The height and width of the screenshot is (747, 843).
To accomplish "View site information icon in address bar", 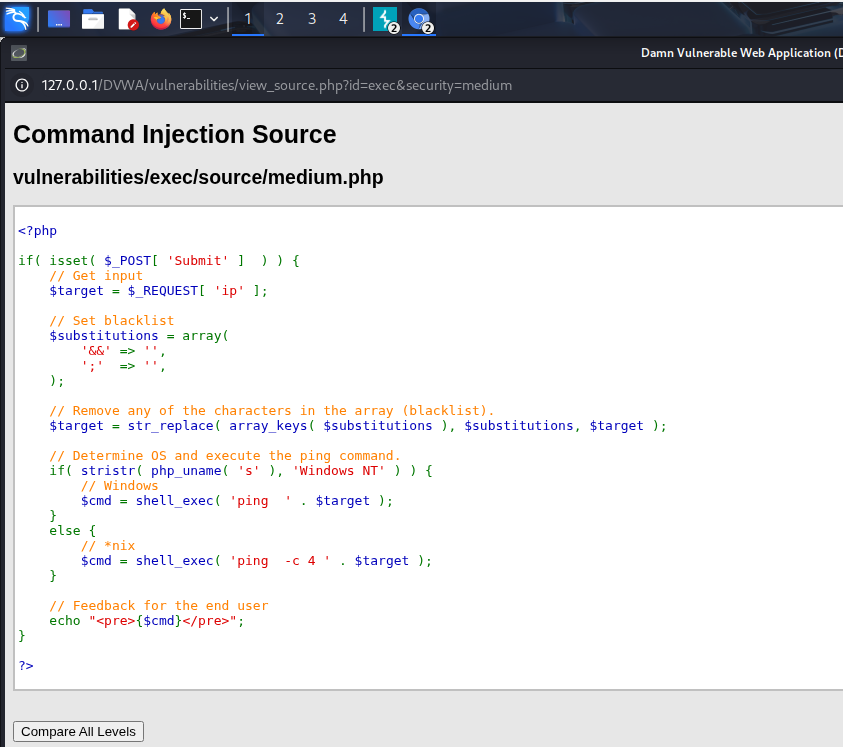I will [x=22, y=85].
